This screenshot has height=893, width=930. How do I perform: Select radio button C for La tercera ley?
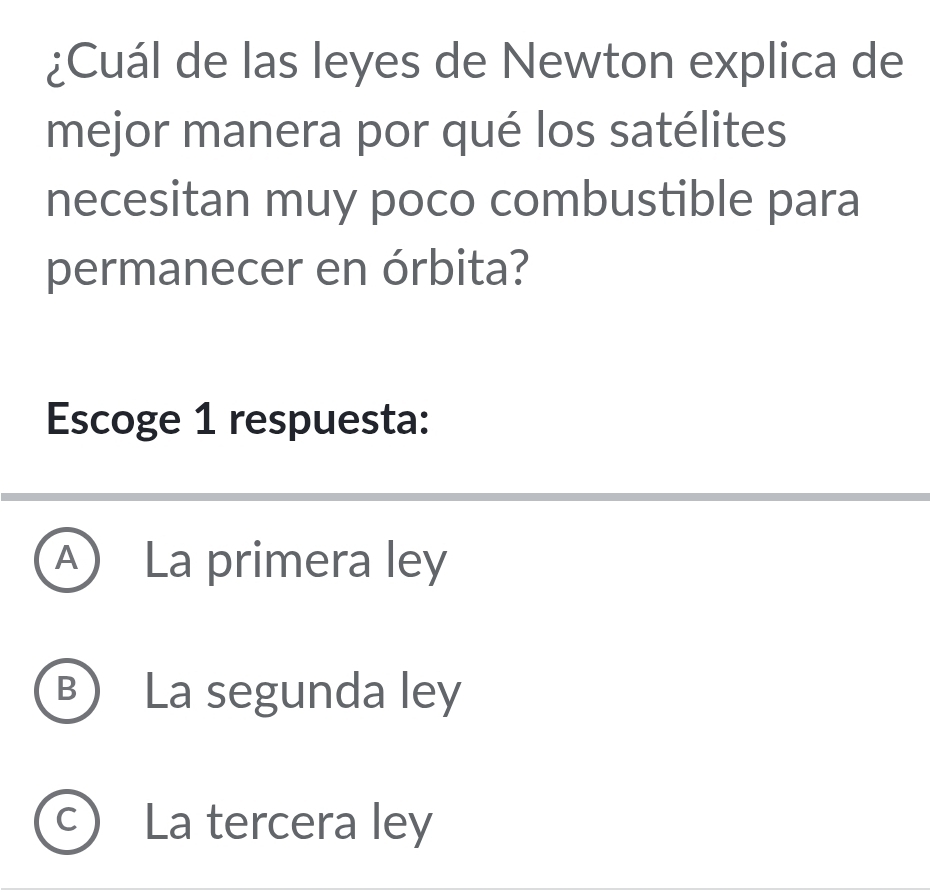pos(68,823)
